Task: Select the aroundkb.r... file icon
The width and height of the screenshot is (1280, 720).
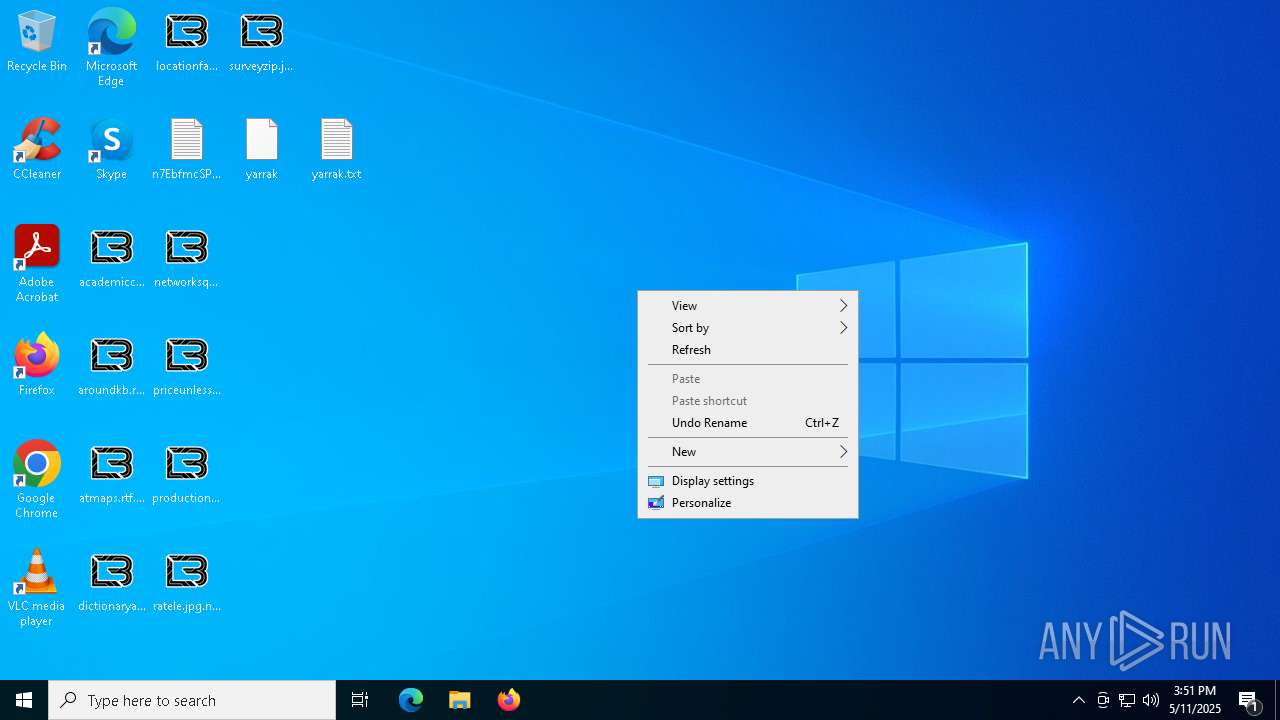Action: [111, 366]
